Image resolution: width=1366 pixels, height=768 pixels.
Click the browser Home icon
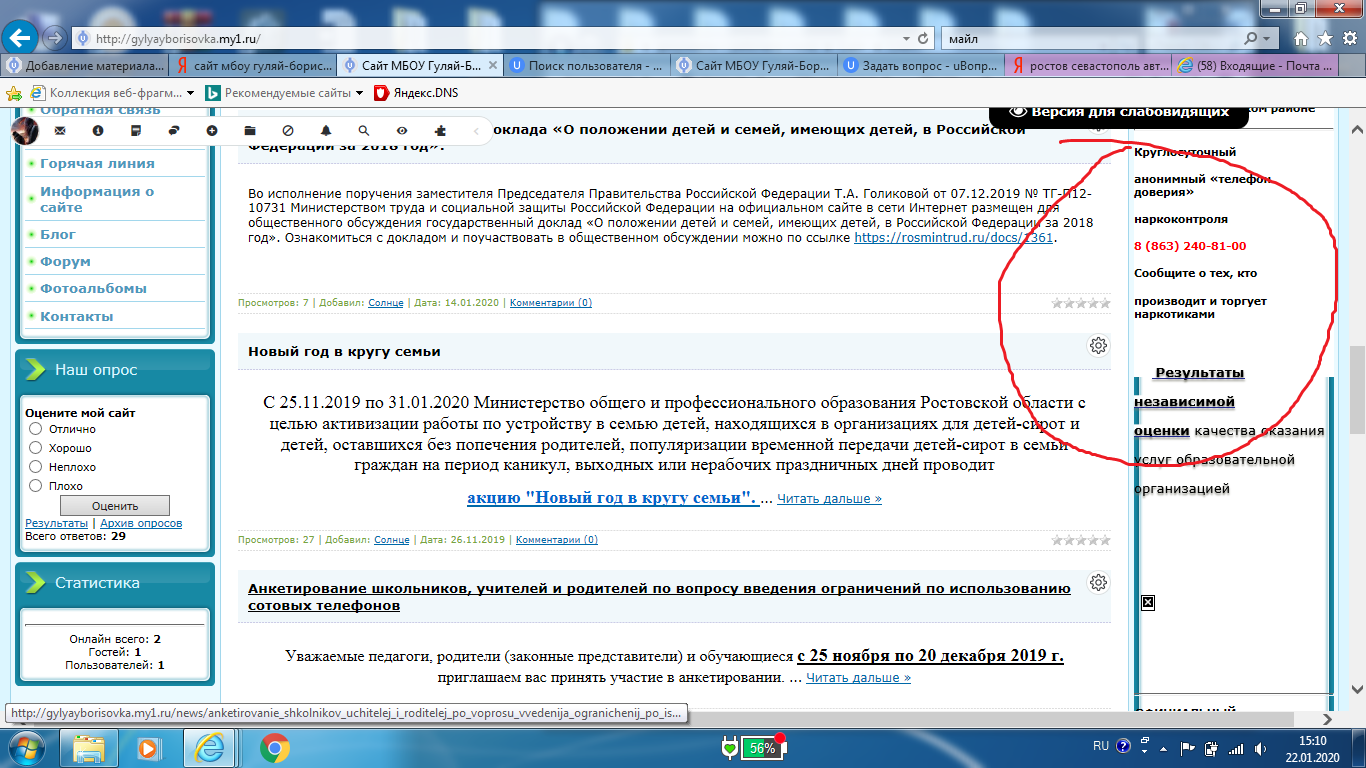1301,38
